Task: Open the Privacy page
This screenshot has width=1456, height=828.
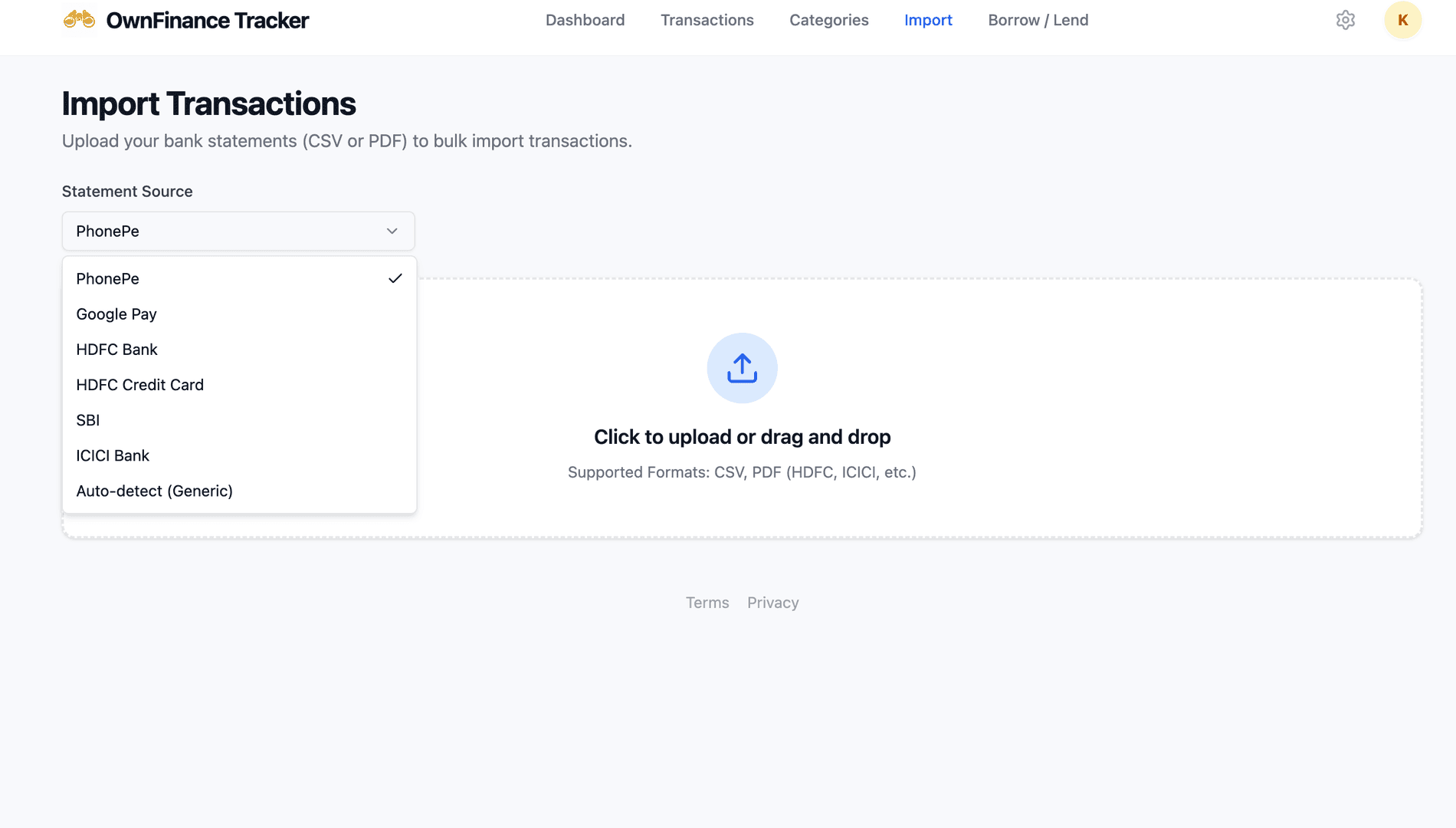Action: (x=772, y=603)
